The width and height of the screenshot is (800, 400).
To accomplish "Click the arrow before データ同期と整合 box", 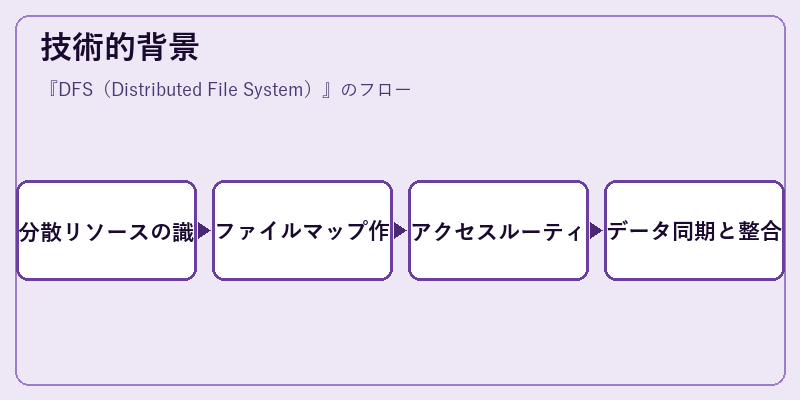I will click(x=596, y=231).
